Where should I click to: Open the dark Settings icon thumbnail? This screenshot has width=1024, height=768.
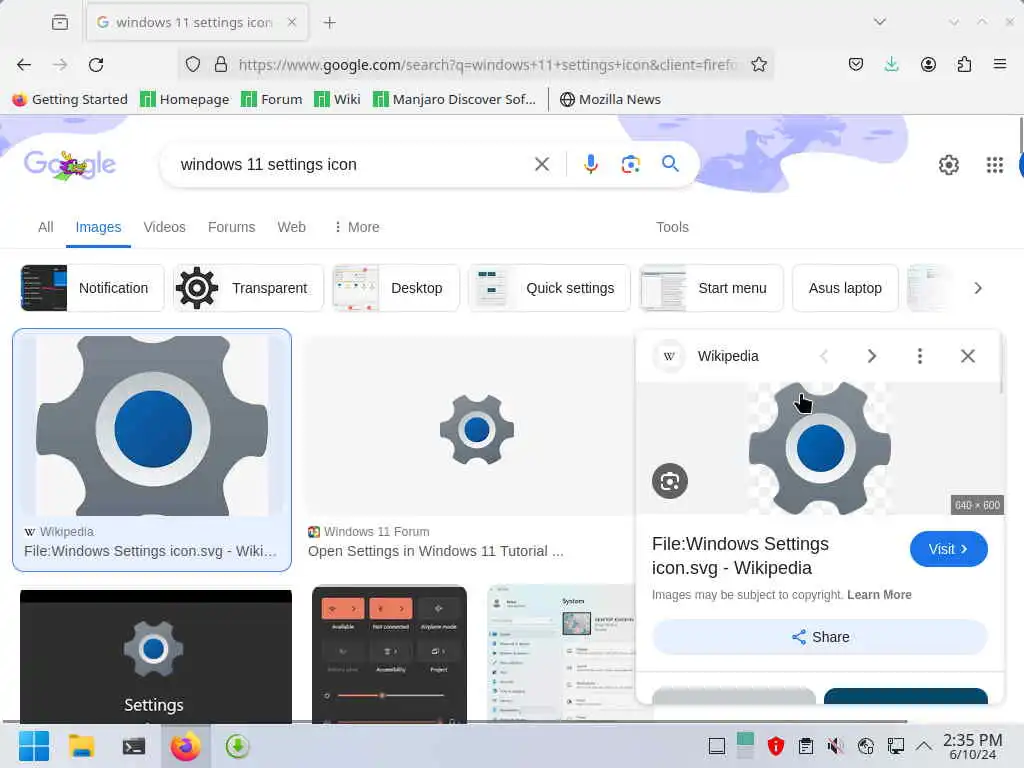(156, 656)
